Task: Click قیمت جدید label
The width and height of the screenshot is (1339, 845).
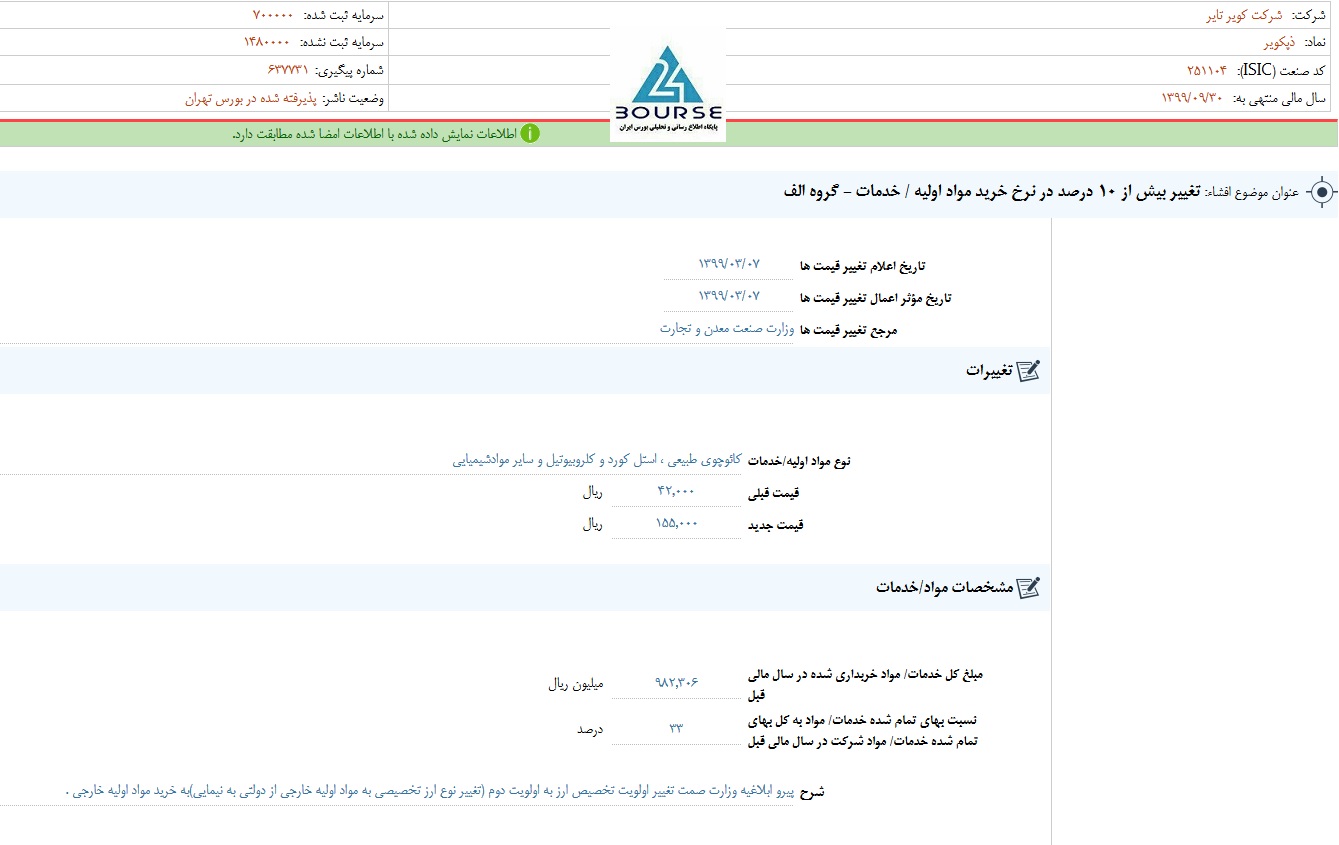Action: pos(776,525)
